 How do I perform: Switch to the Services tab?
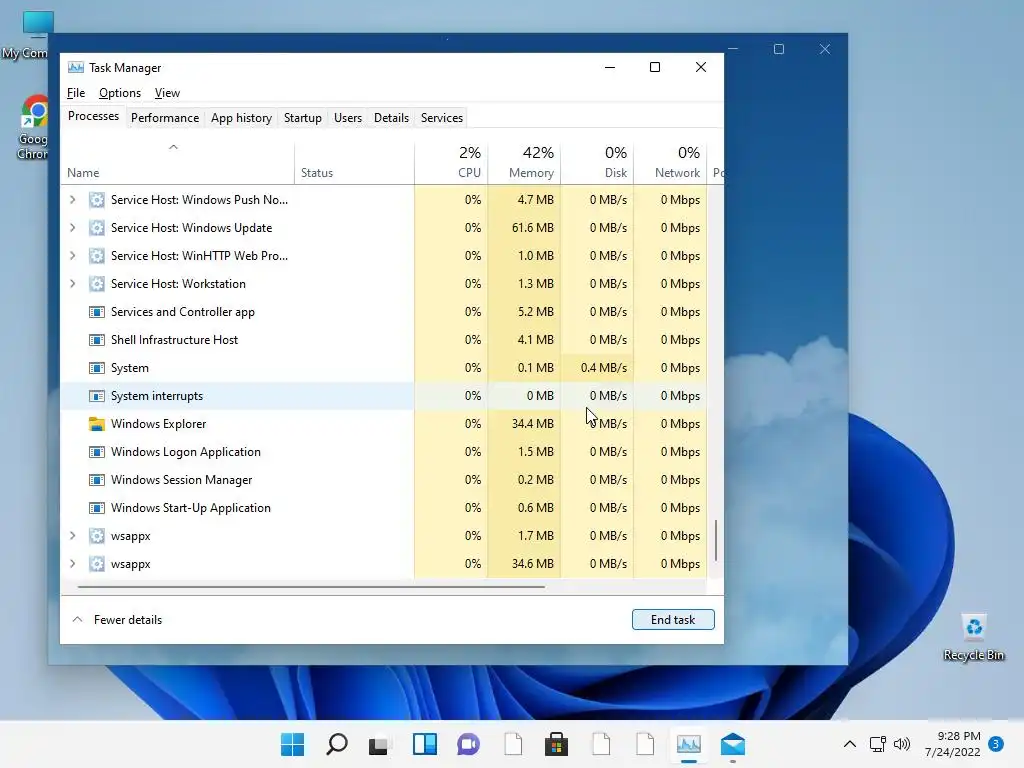click(x=441, y=118)
